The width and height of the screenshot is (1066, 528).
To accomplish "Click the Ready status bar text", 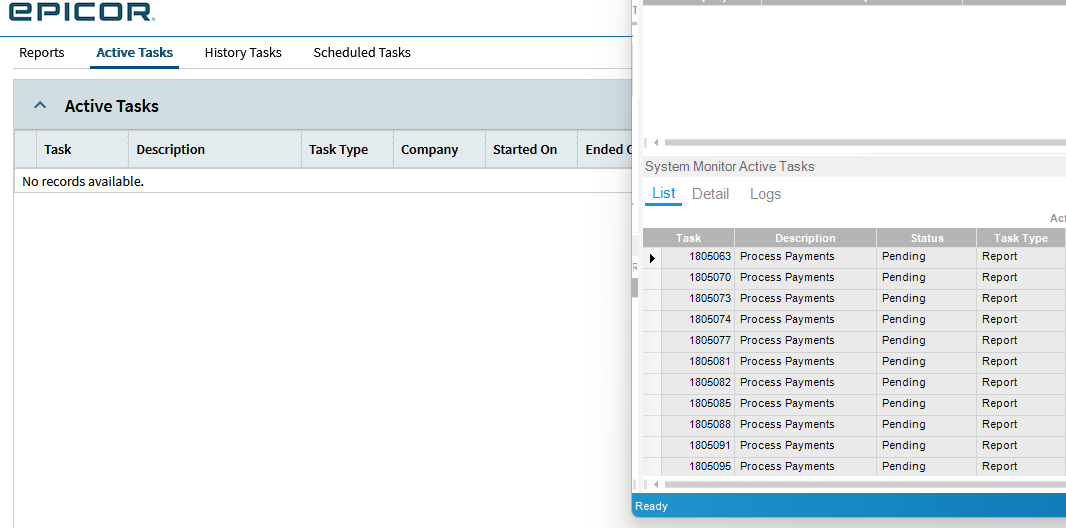I will pos(651,506).
